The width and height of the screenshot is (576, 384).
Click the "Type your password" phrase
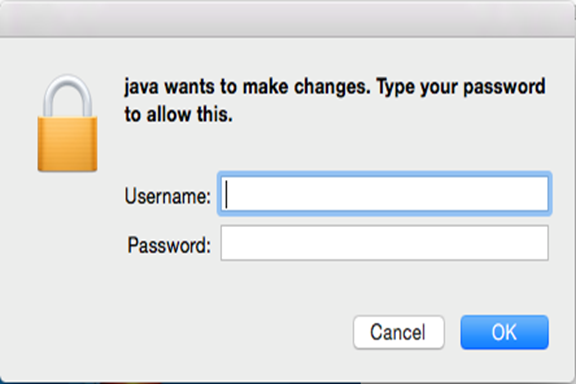point(461,87)
